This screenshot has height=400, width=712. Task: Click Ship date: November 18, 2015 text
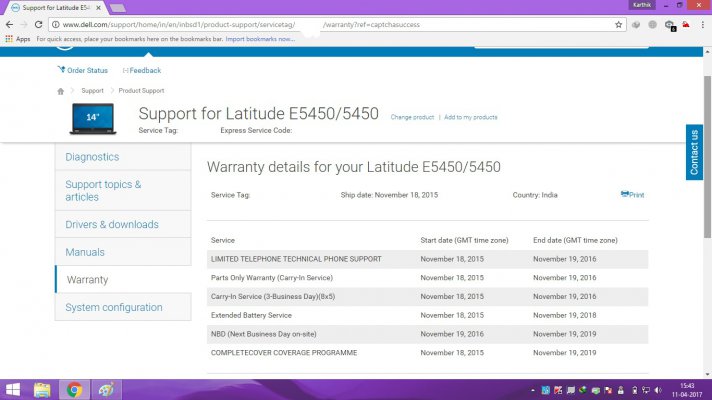(389, 195)
